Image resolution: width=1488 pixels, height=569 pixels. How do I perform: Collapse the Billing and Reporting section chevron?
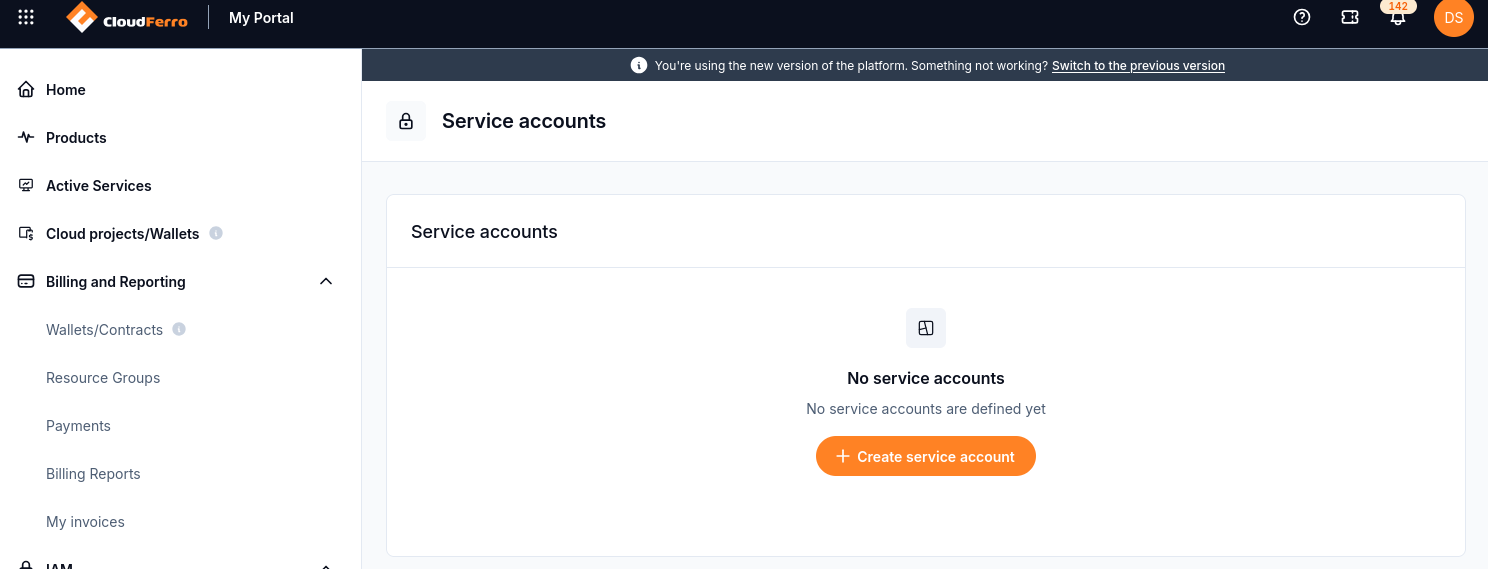point(326,282)
